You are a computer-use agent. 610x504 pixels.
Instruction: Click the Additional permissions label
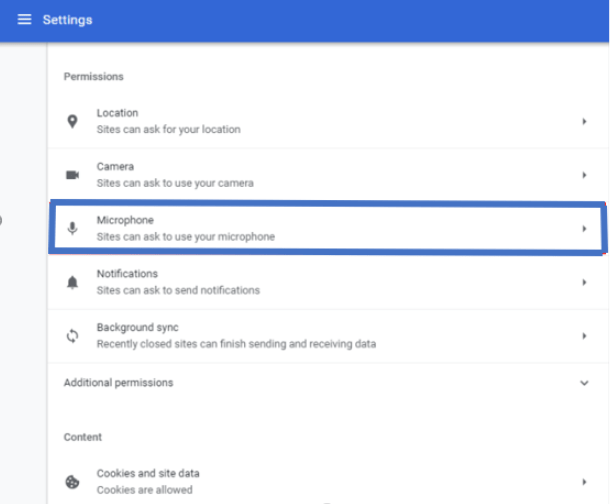pyautogui.click(x=119, y=383)
